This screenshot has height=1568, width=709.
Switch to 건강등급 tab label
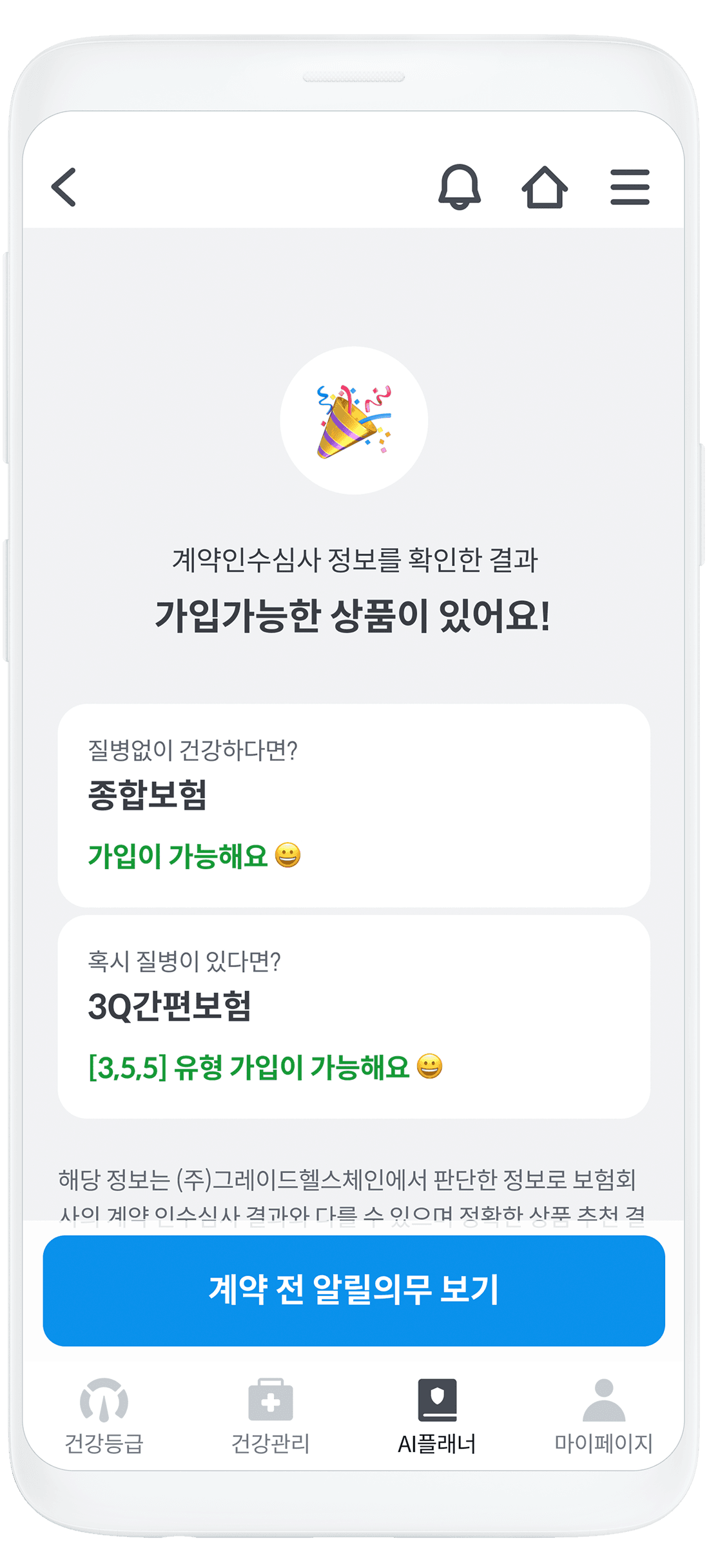[x=104, y=1444]
